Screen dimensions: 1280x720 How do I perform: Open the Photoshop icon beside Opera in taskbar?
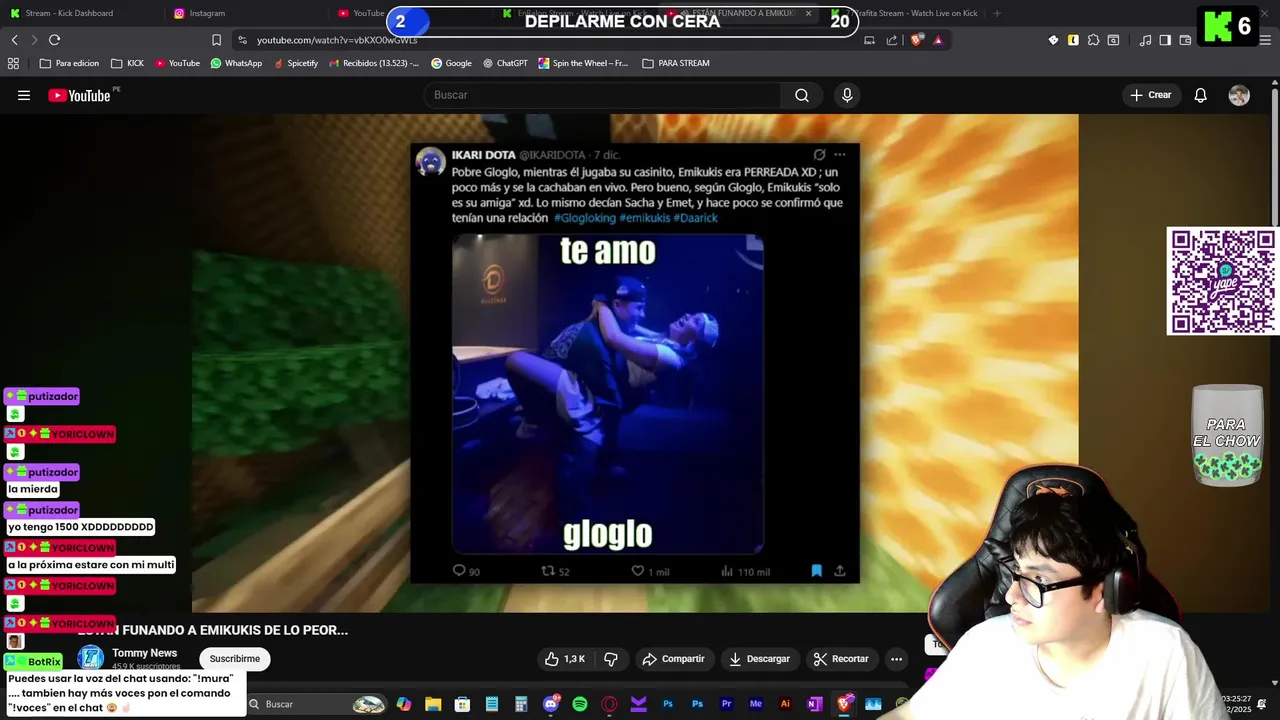[x=668, y=704]
